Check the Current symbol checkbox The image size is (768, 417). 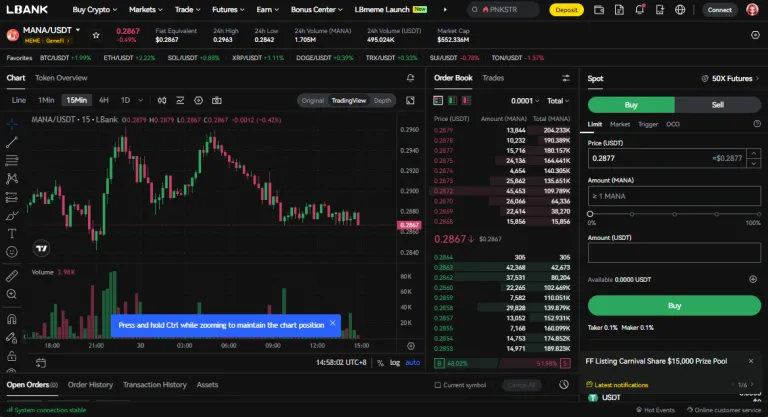[437, 385]
